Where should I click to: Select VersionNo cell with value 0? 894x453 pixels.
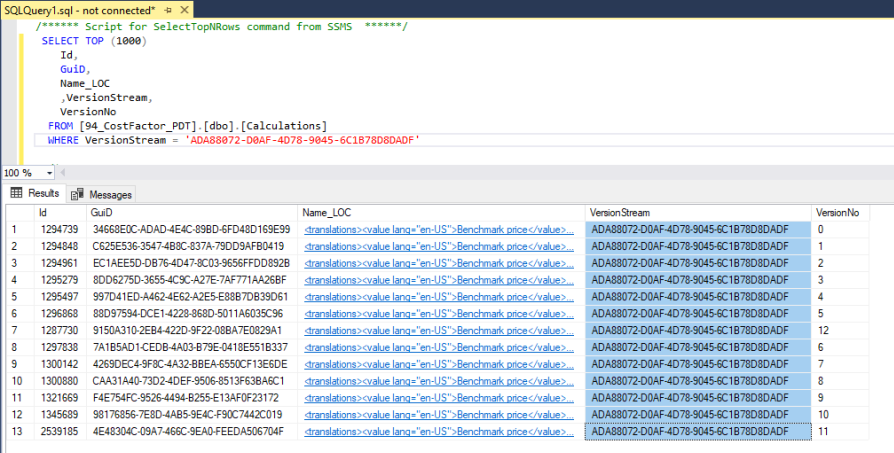[840, 230]
